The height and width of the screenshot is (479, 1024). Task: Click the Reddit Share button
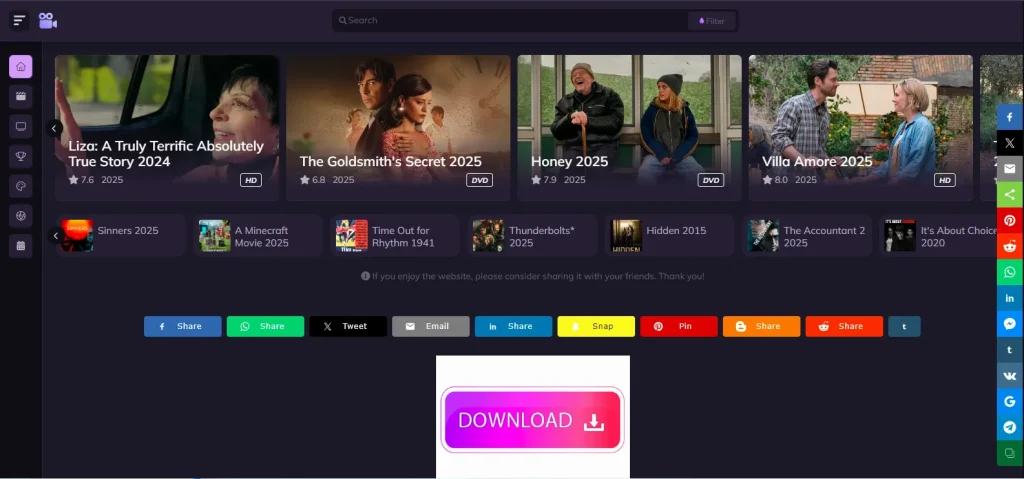point(844,326)
